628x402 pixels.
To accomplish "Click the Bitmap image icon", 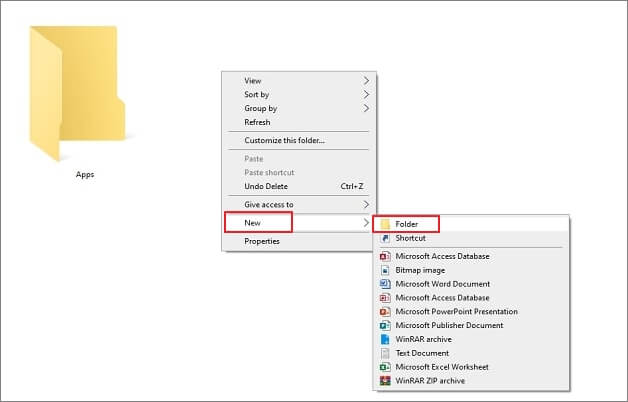I will (x=385, y=270).
